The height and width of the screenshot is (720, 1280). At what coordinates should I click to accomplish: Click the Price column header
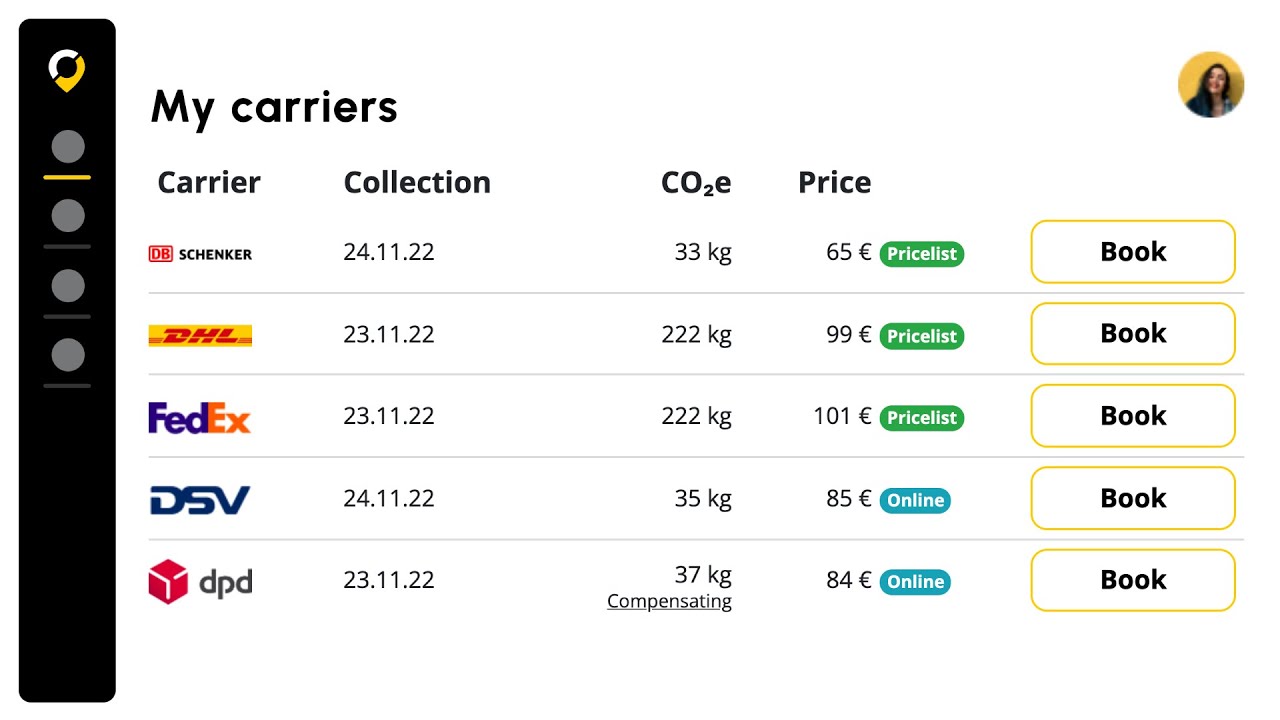coord(834,183)
